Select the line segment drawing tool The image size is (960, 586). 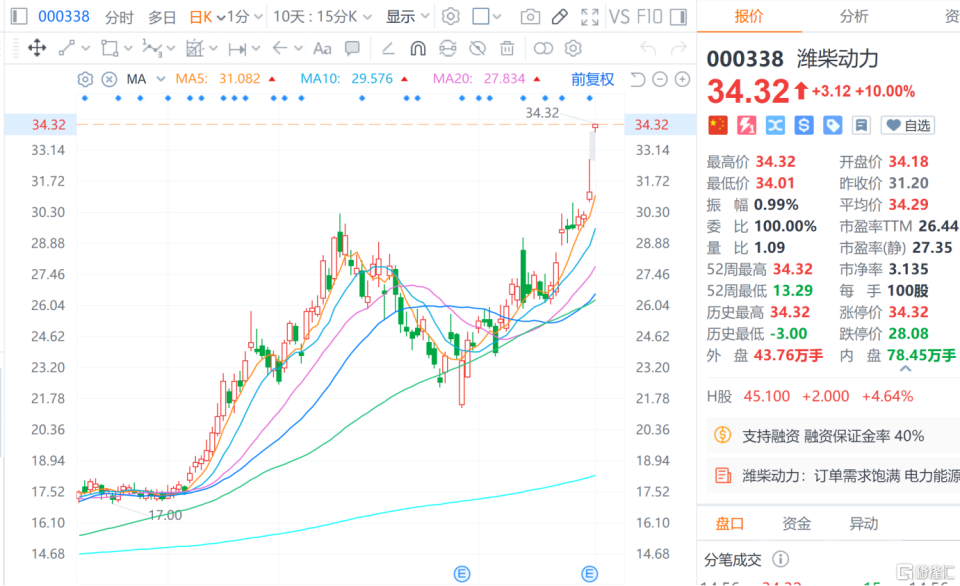pos(67,48)
